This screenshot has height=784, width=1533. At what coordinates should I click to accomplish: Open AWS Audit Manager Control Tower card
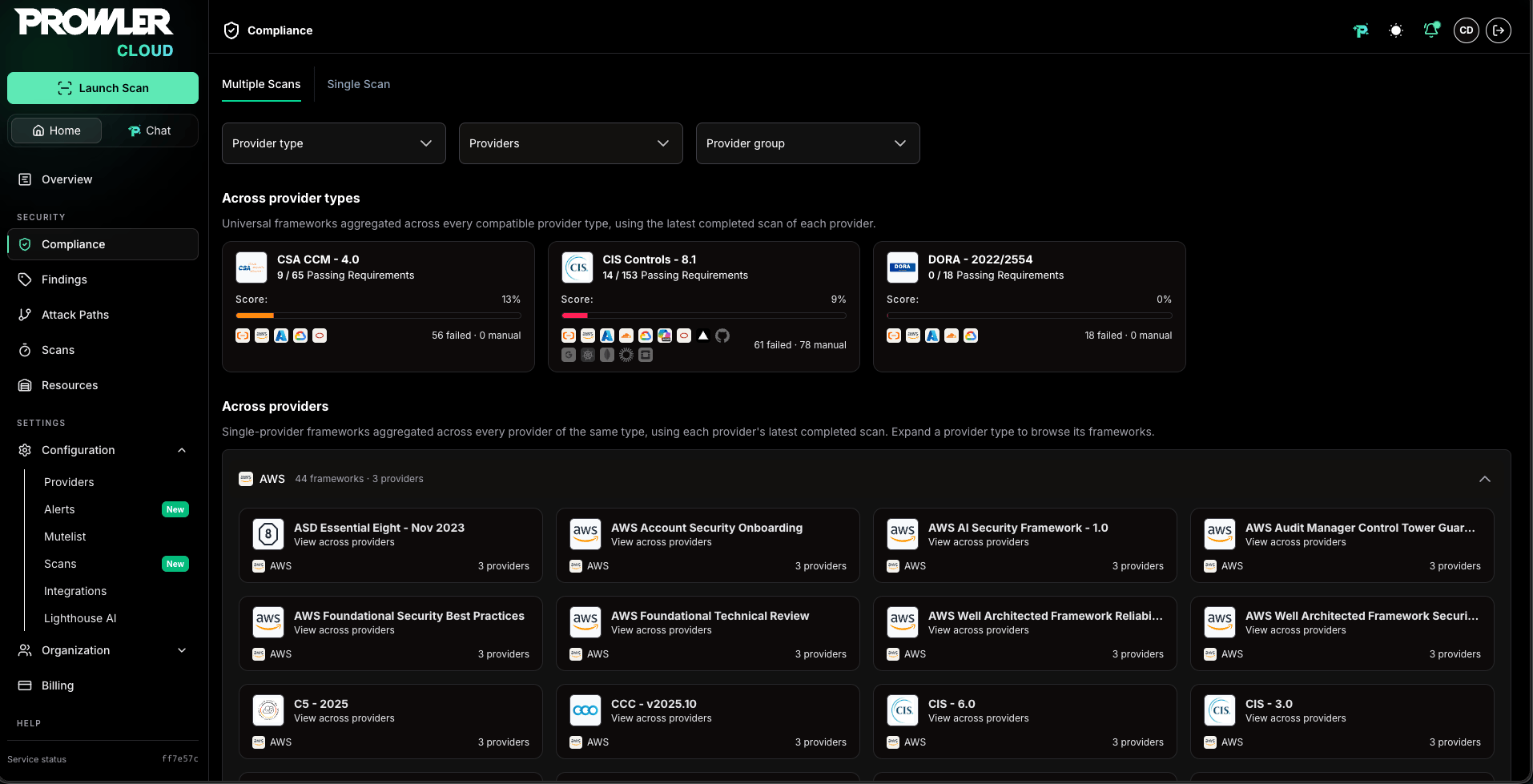point(1342,545)
